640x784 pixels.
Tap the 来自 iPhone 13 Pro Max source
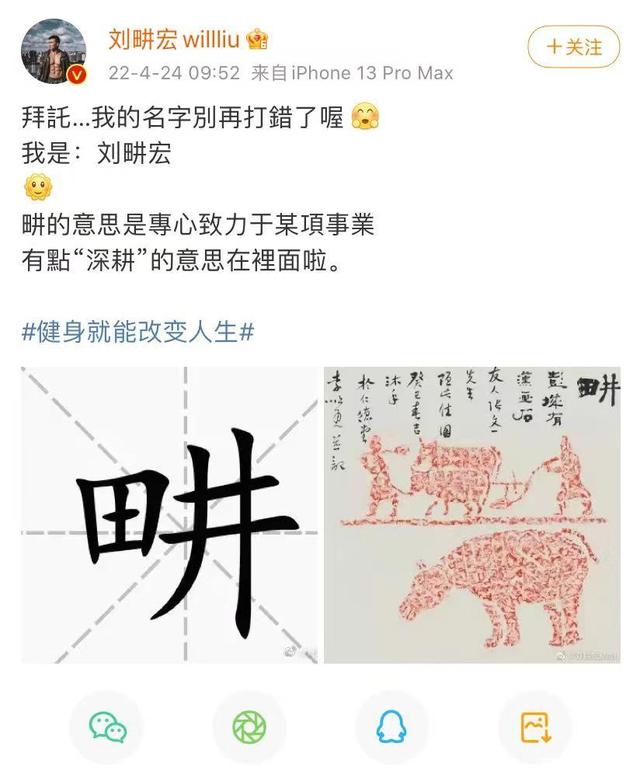pyautogui.click(x=352, y=74)
